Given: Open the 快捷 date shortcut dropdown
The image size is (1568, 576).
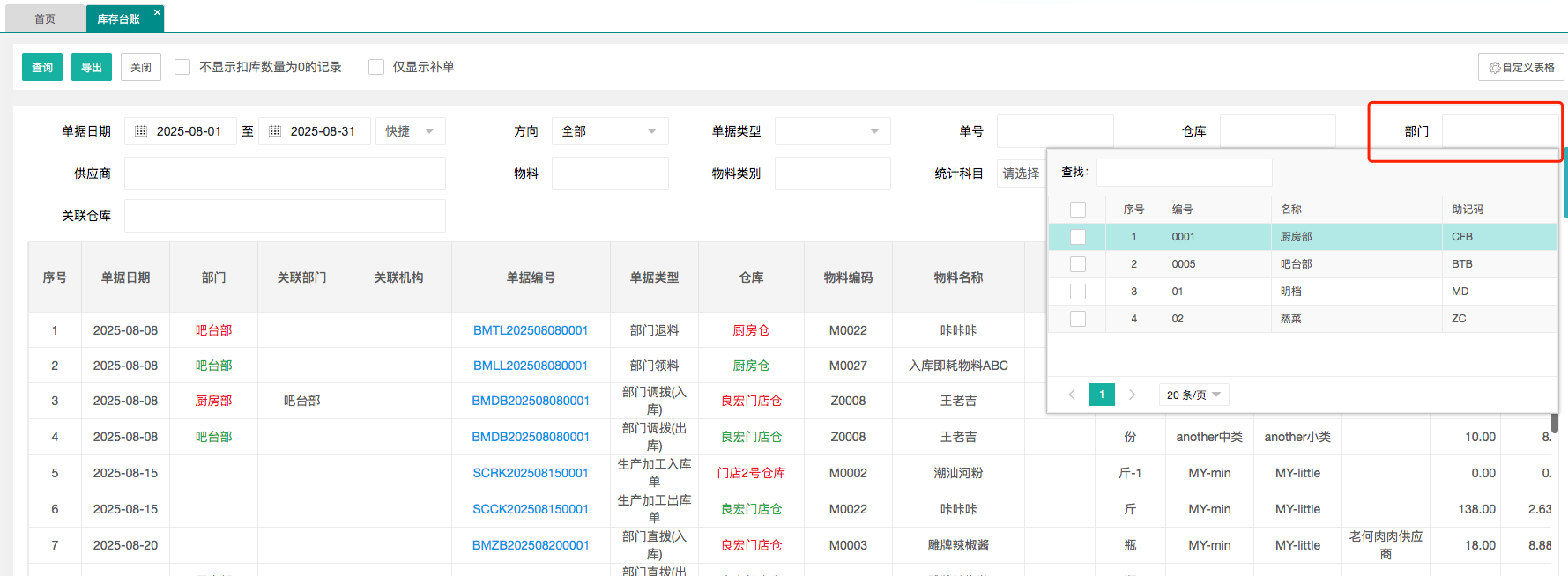Looking at the screenshot, I should click(x=410, y=131).
